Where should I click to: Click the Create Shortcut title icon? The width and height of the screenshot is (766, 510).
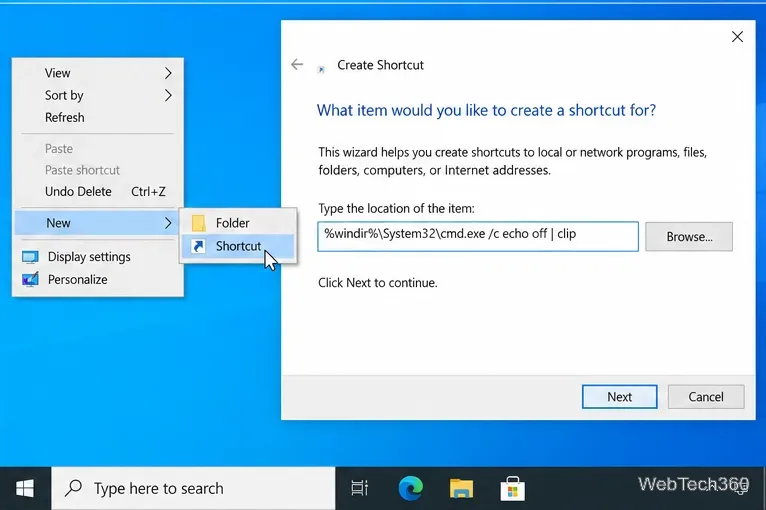[321, 69]
